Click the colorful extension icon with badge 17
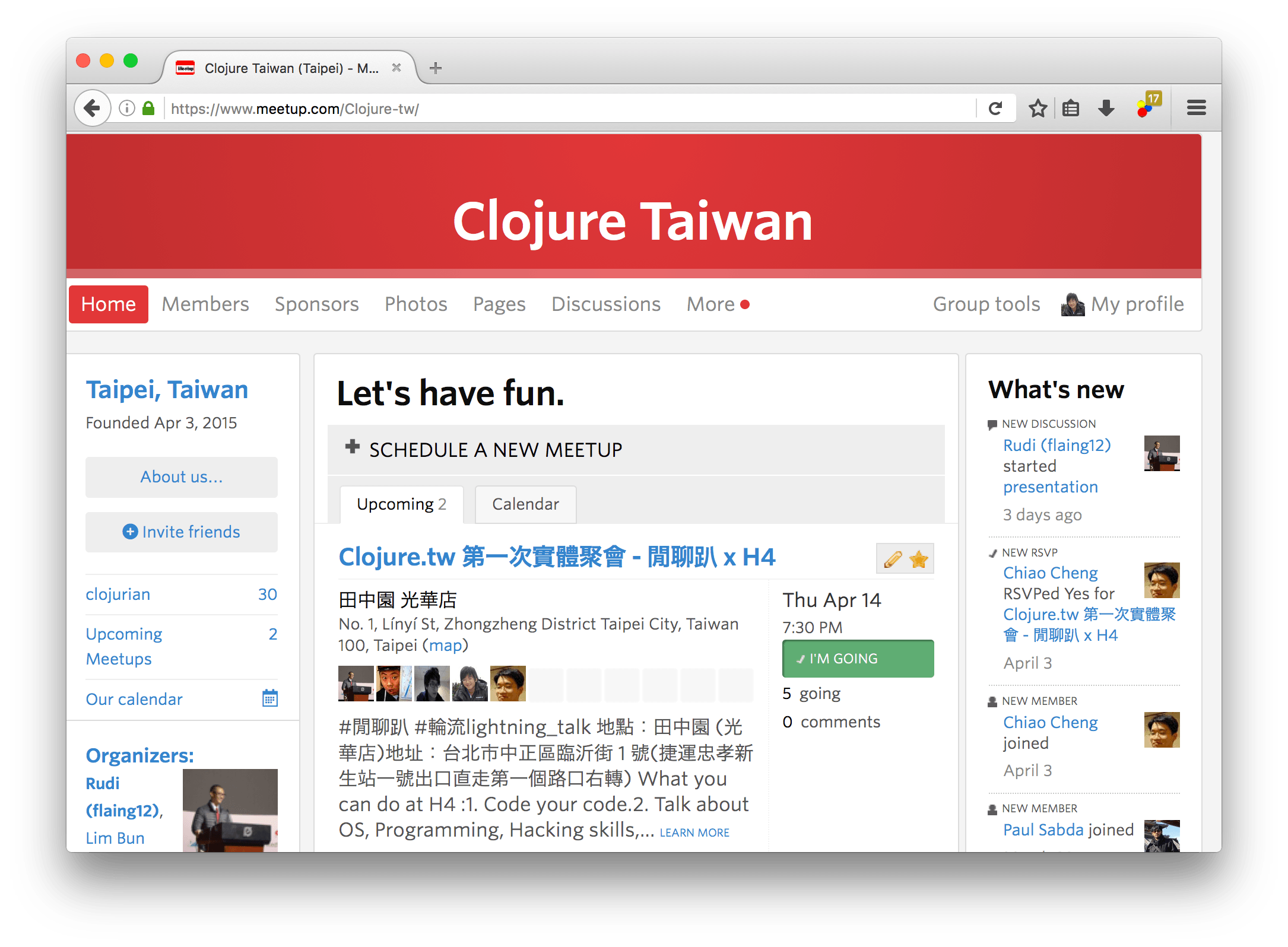This screenshot has height=947, width=1288. [x=1148, y=106]
